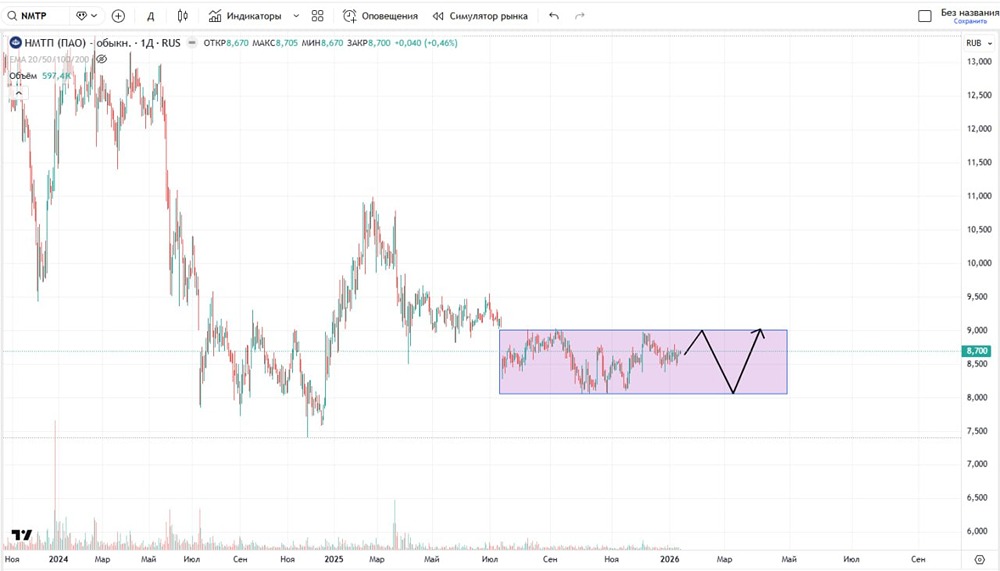Click the 2026 time axis label
Image resolution: width=1000 pixels, height=571 pixels.
669,560
